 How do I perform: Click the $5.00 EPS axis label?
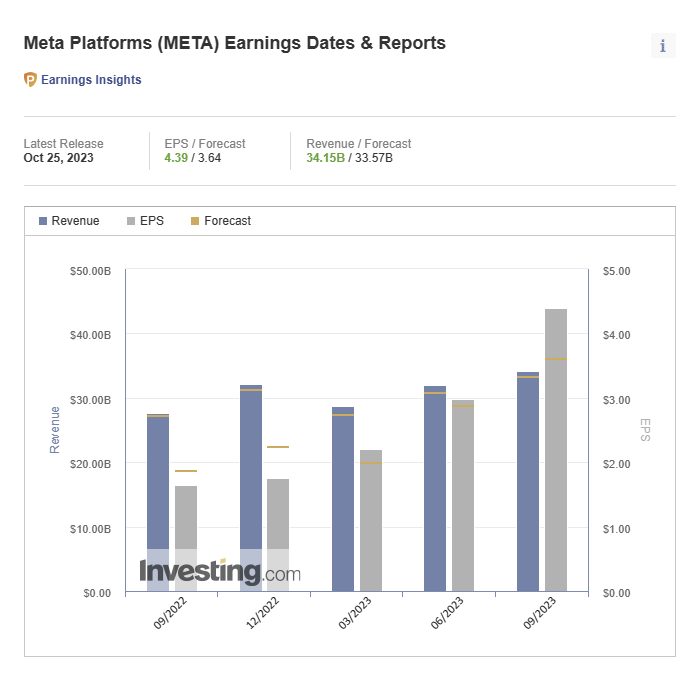617,271
